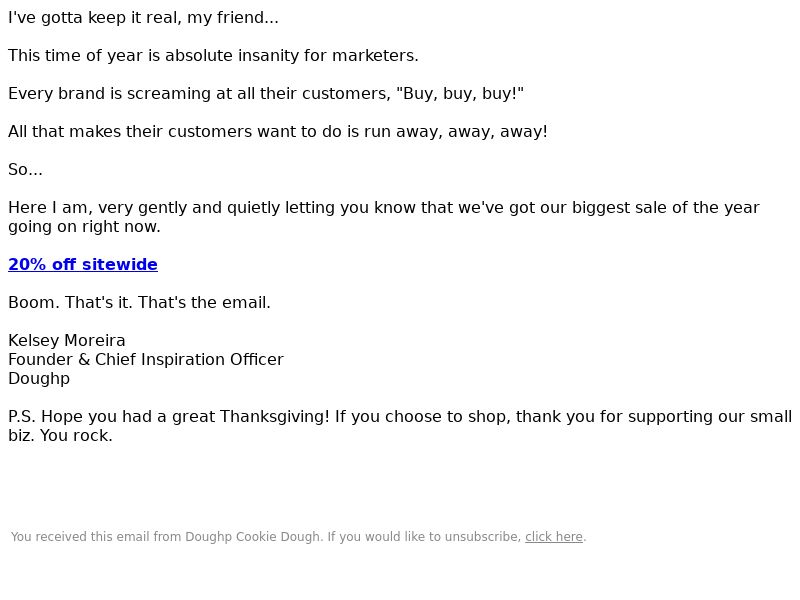
Task: Click the word 'Thanksgiving!' in the postscript
Action: tap(275, 416)
